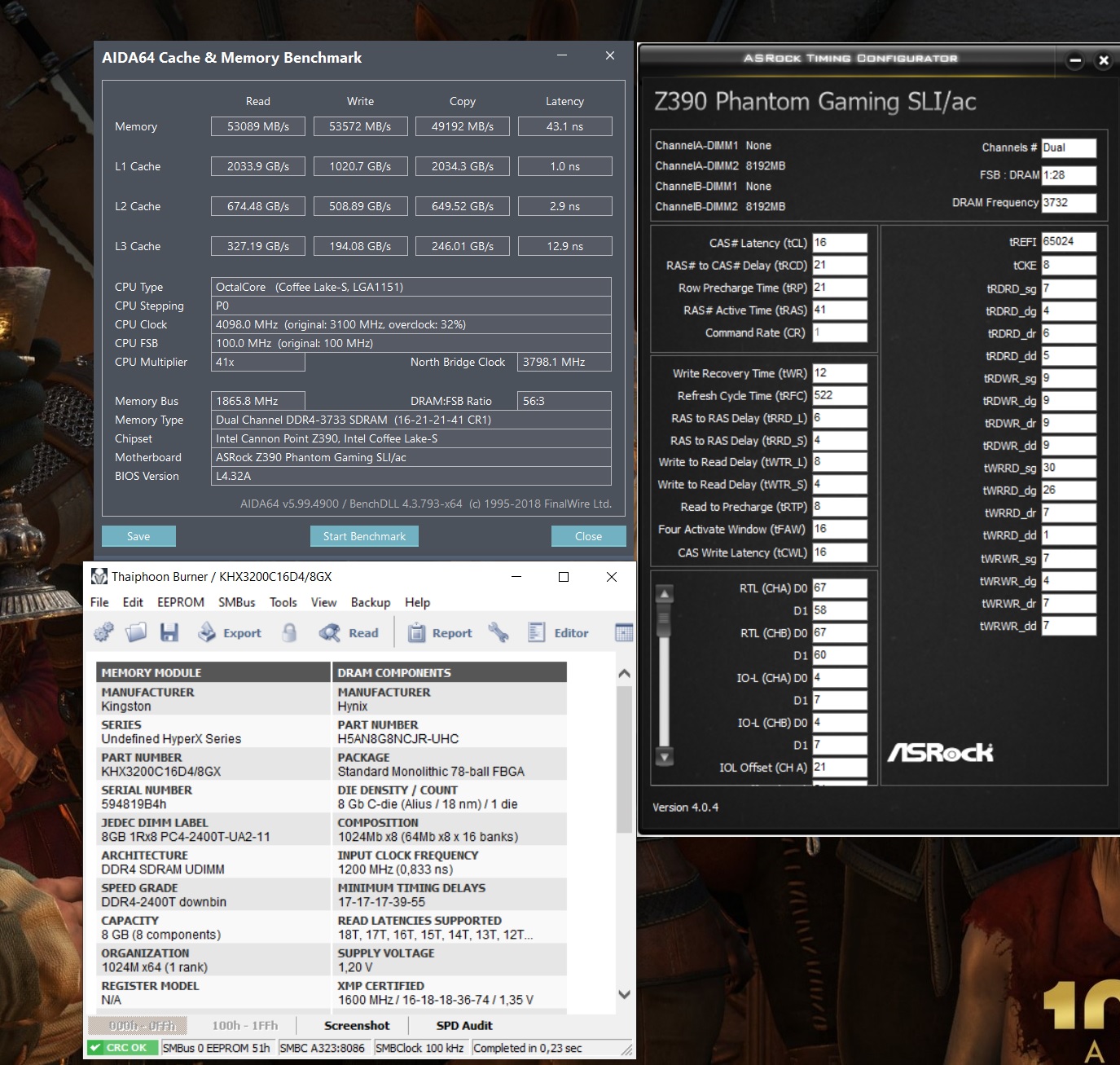1120x1065 pixels.
Task: Minimize the ASRock Timing Configurator window
Action: tap(1075, 60)
